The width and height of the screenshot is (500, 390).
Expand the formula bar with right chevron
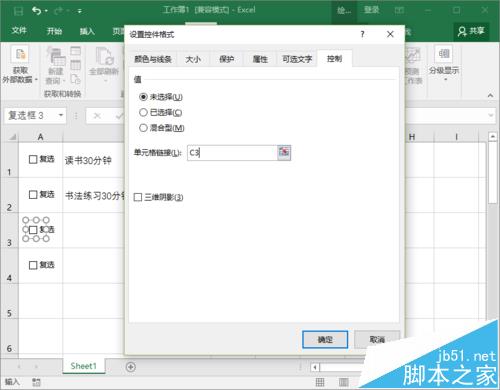click(x=491, y=115)
